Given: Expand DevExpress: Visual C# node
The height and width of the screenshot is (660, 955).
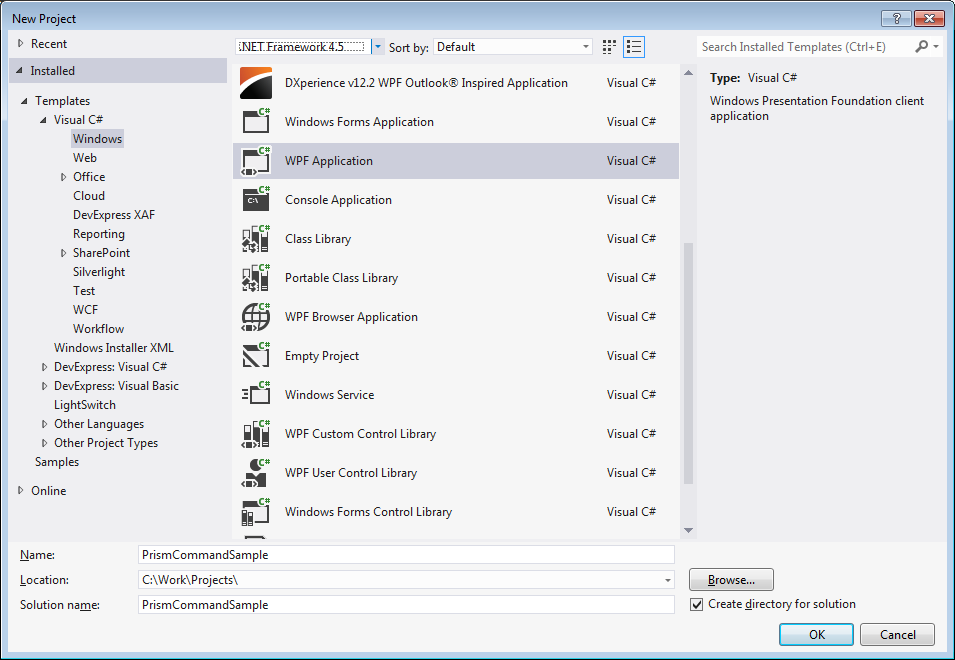Looking at the screenshot, I should pos(44,367).
